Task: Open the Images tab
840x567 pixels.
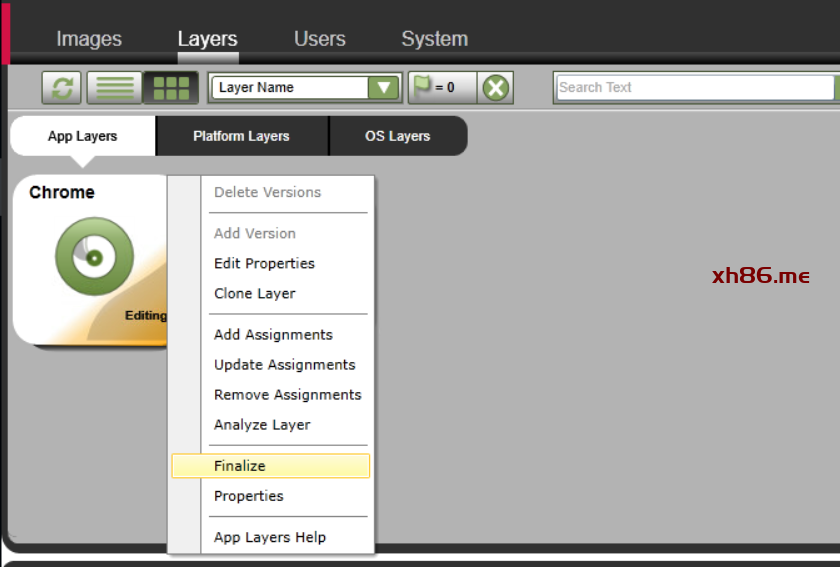Action: [x=89, y=39]
